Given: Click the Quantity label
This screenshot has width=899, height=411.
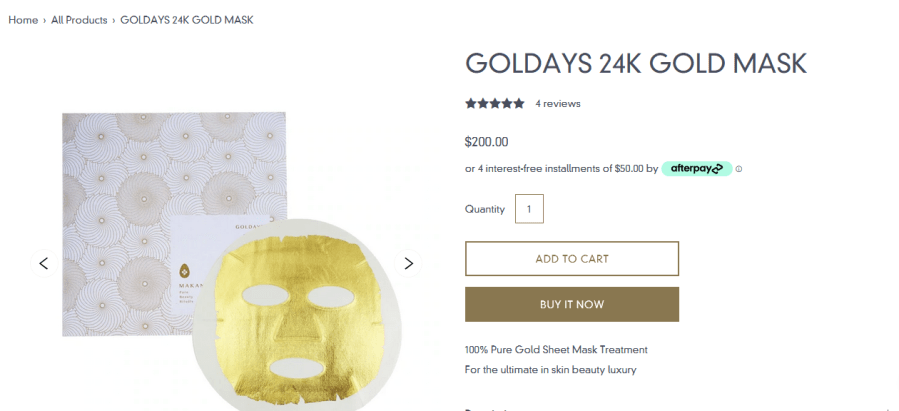Looking at the screenshot, I should tap(485, 209).
